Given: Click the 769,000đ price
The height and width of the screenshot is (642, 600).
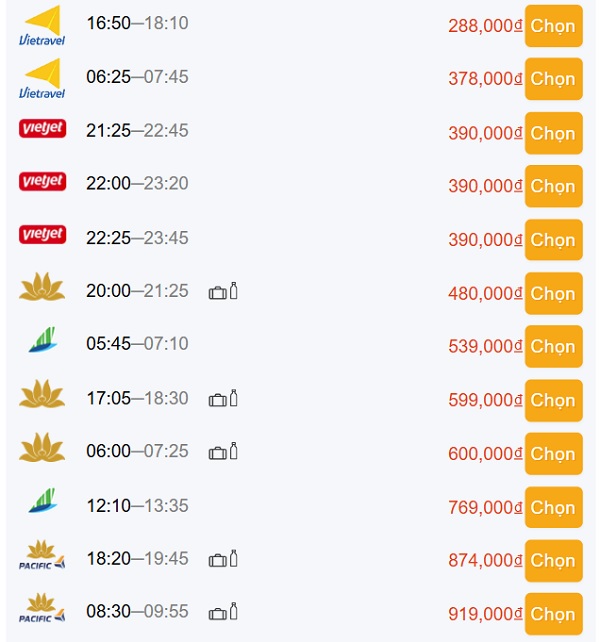Looking at the screenshot, I should [485, 507].
